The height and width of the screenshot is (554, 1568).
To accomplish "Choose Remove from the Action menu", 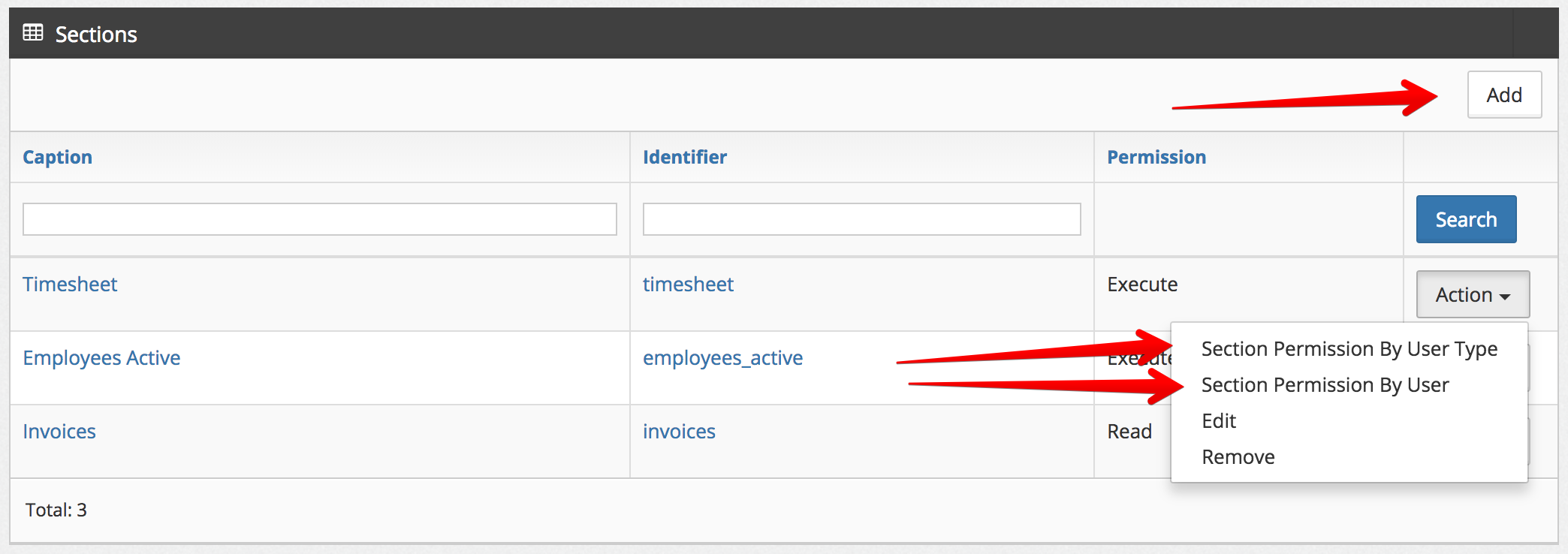I will tap(1238, 457).
